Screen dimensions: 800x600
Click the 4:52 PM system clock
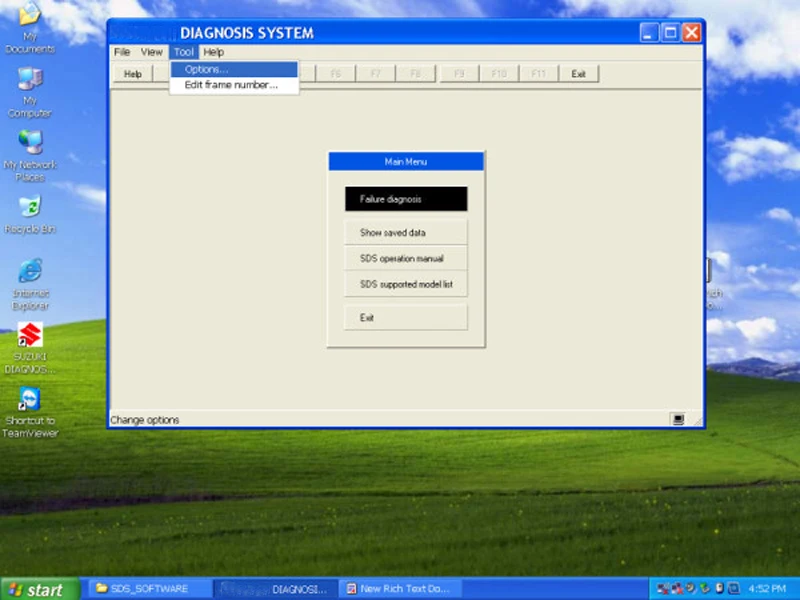(767, 589)
